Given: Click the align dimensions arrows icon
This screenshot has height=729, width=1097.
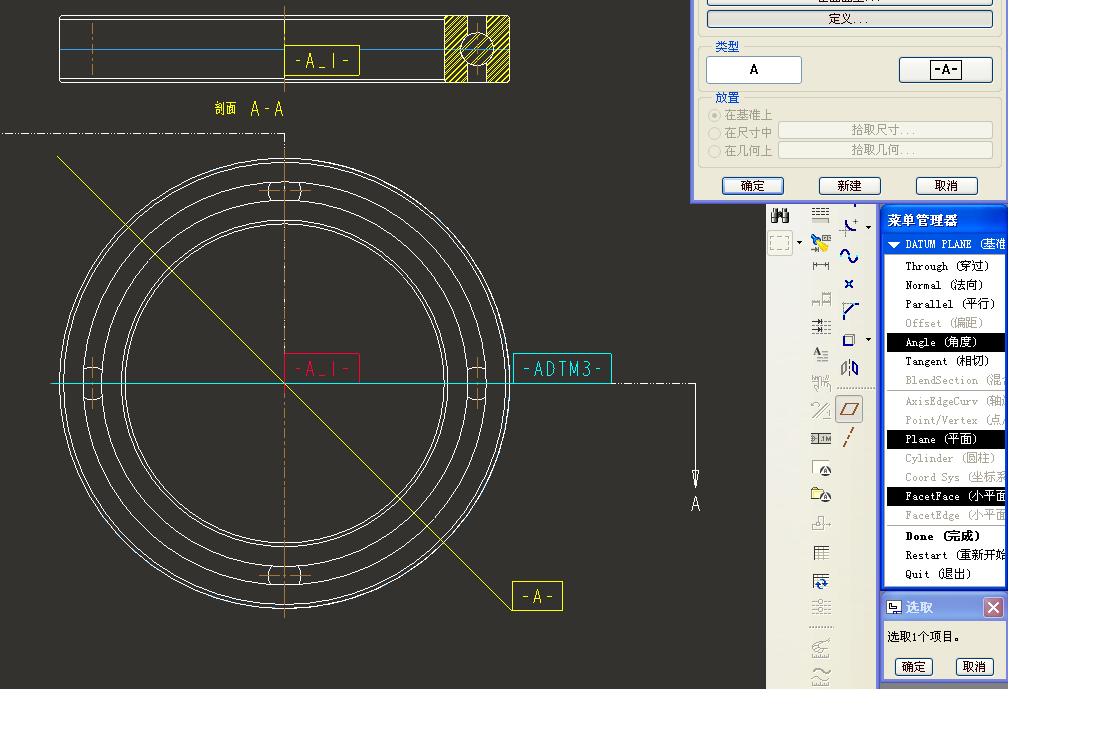Looking at the screenshot, I should coord(821,326).
